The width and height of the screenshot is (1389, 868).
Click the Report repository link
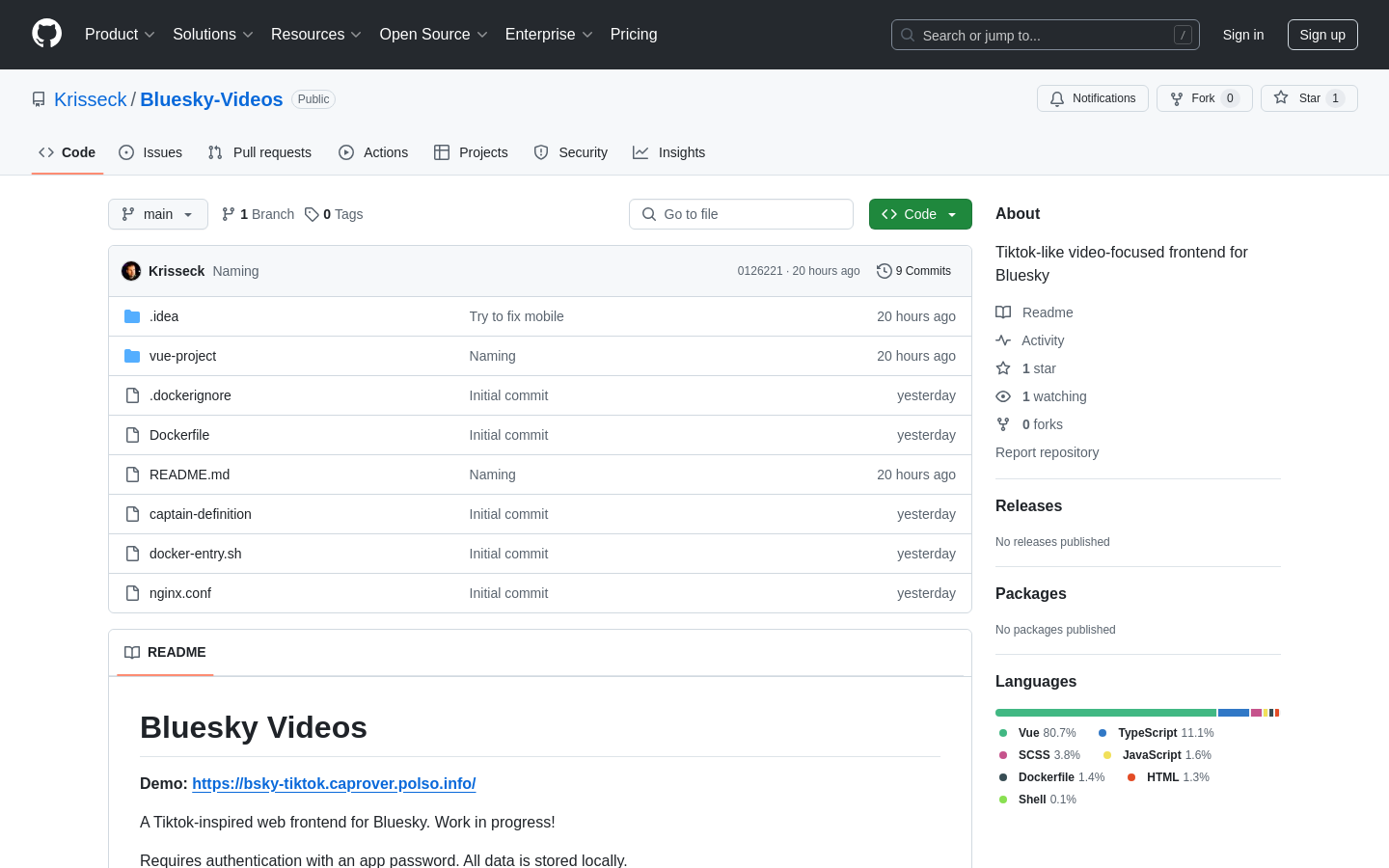(x=1047, y=452)
